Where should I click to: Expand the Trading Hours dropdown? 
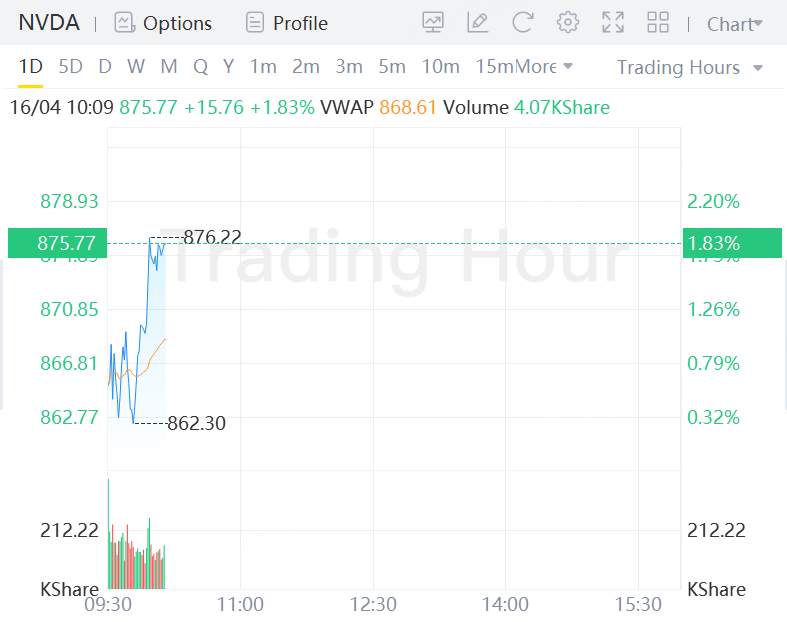[x=689, y=68]
